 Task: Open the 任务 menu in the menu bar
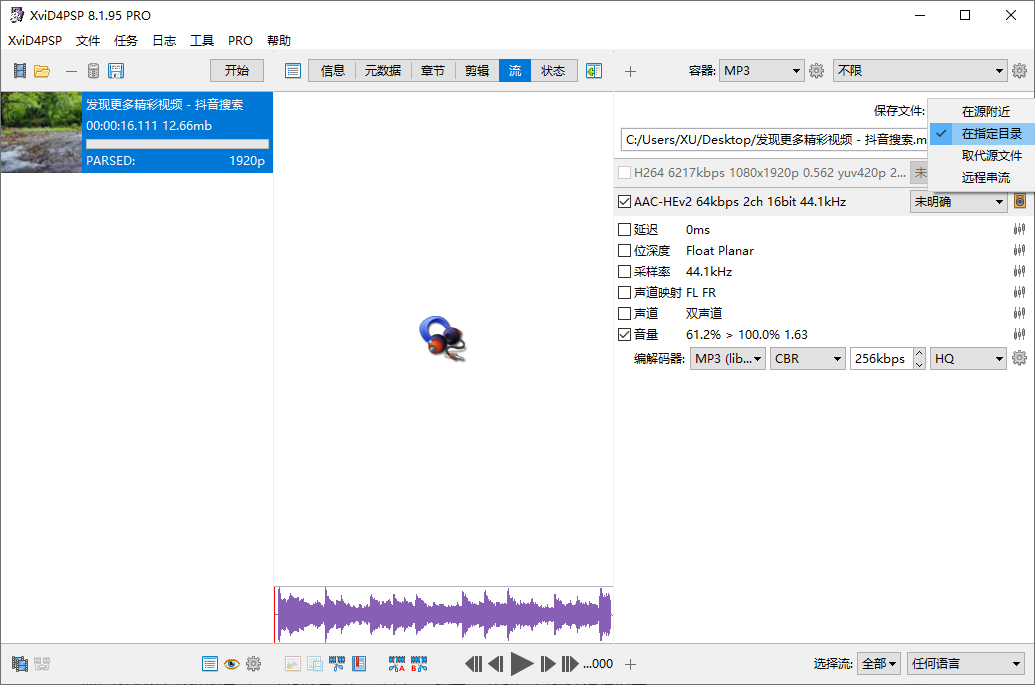126,41
